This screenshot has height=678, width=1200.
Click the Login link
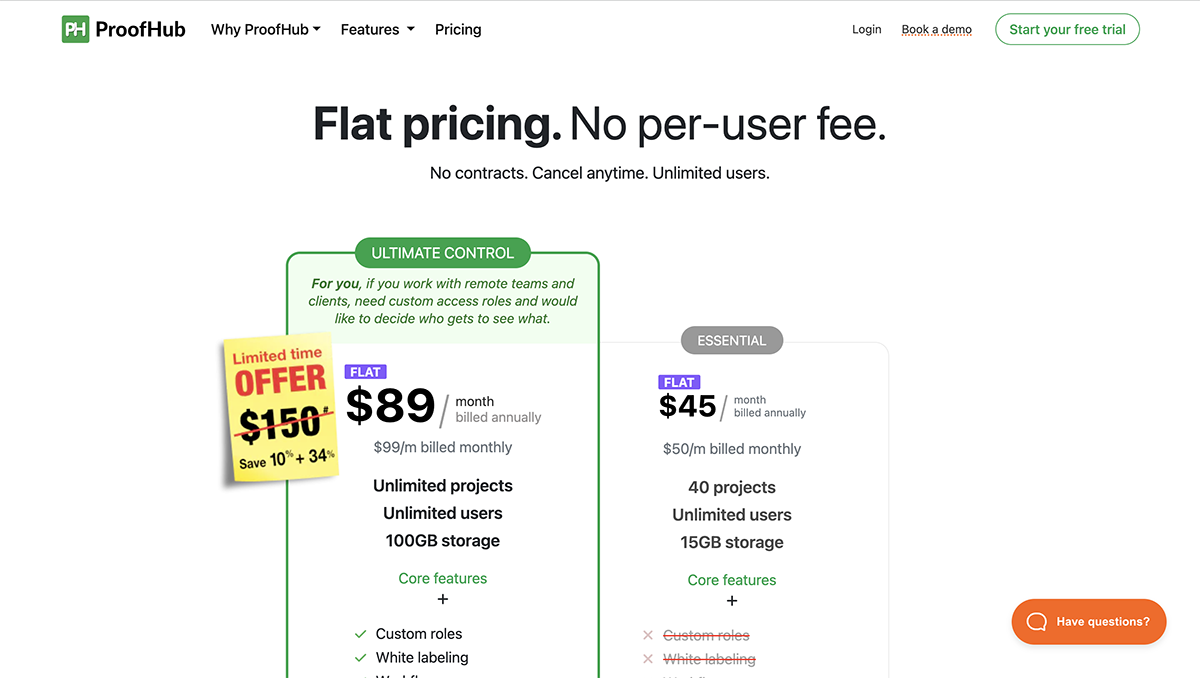tap(866, 29)
